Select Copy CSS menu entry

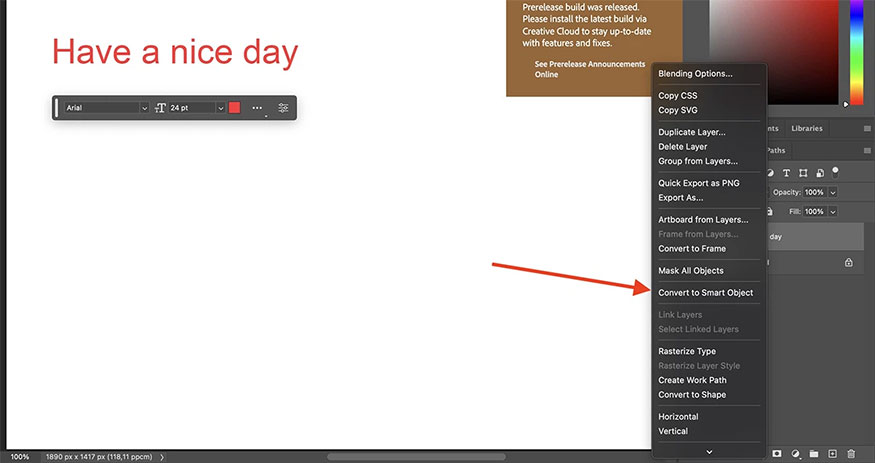pyautogui.click(x=677, y=95)
